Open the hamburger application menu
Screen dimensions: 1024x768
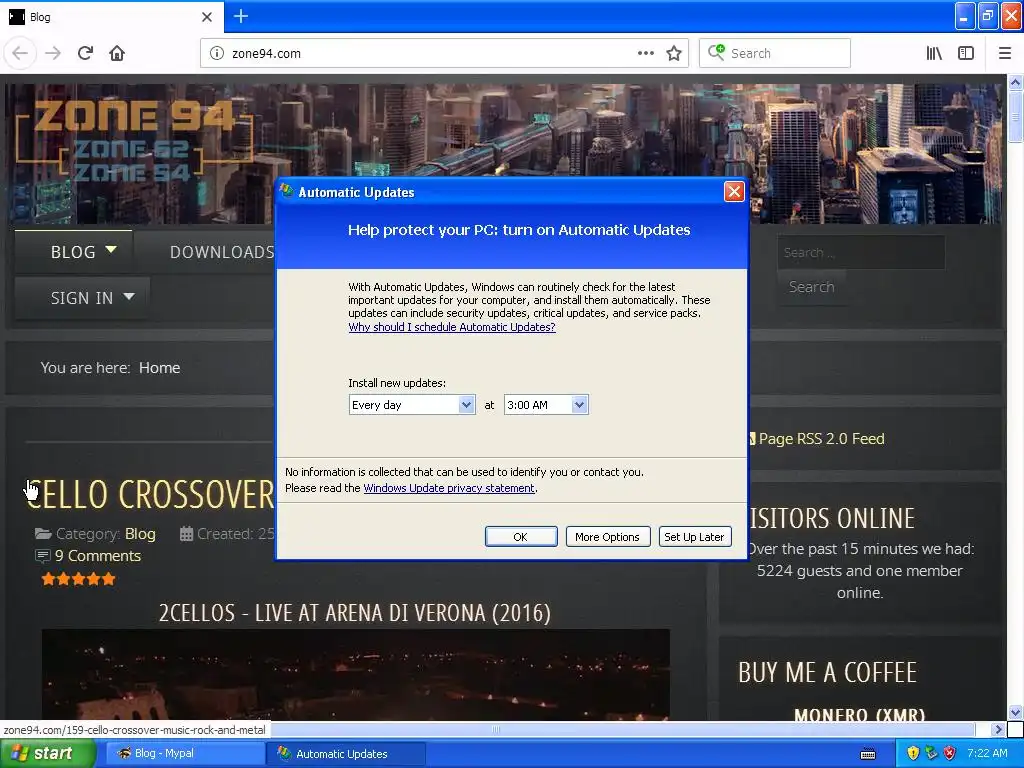tap(1004, 53)
